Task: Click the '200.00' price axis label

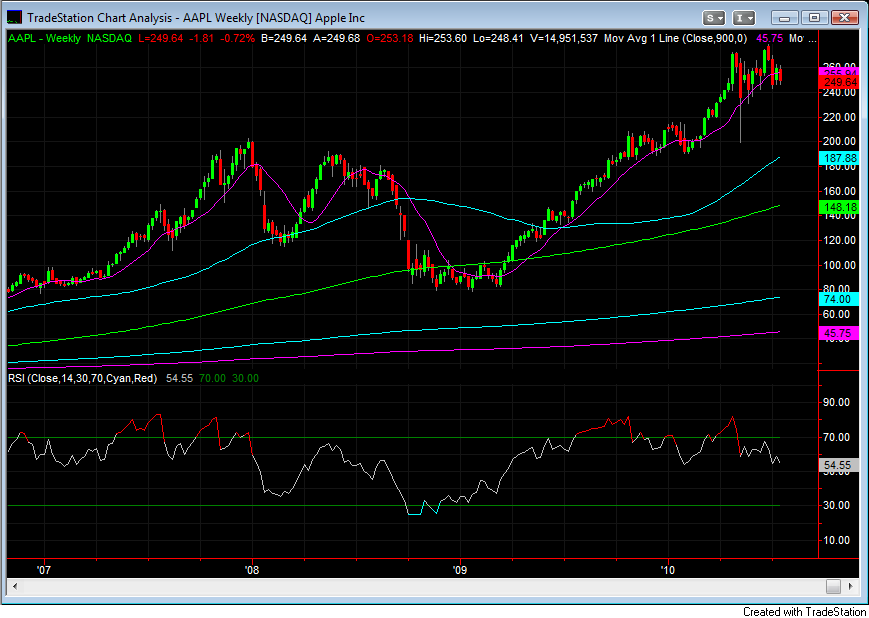Action: pos(840,141)
